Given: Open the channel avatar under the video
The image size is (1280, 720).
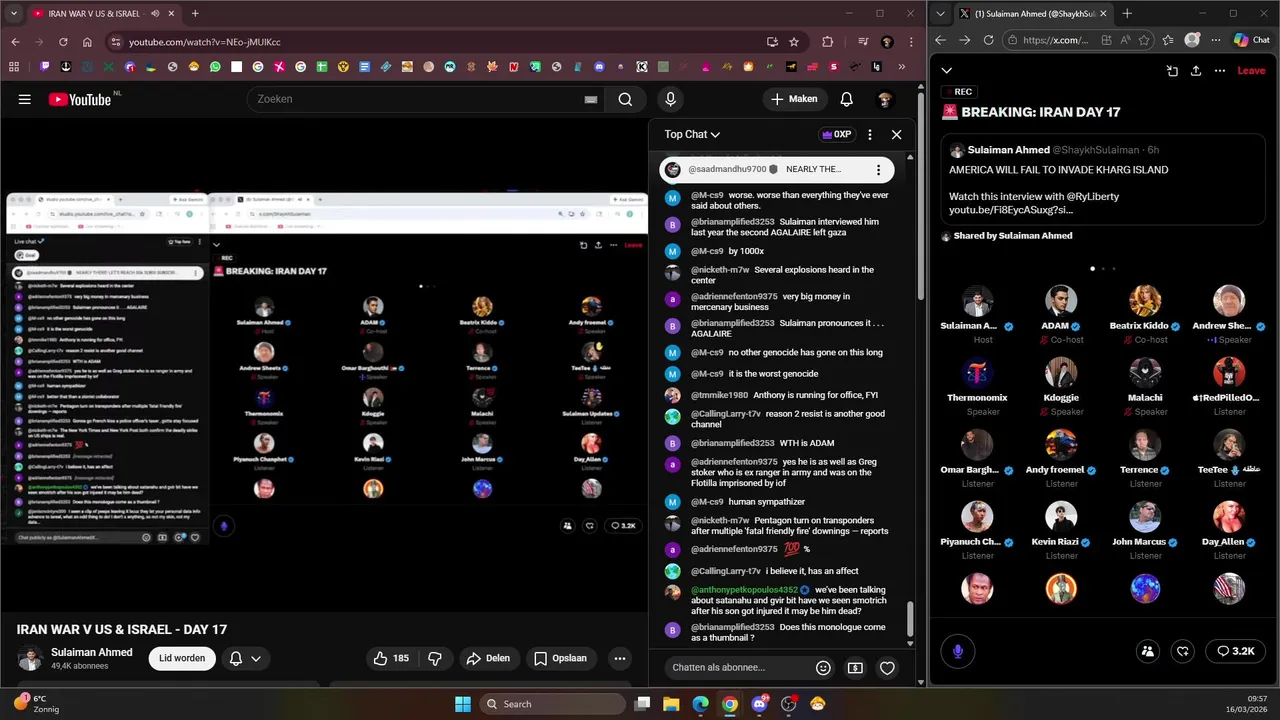Looking at the screenshot, I should pos(30,658).
